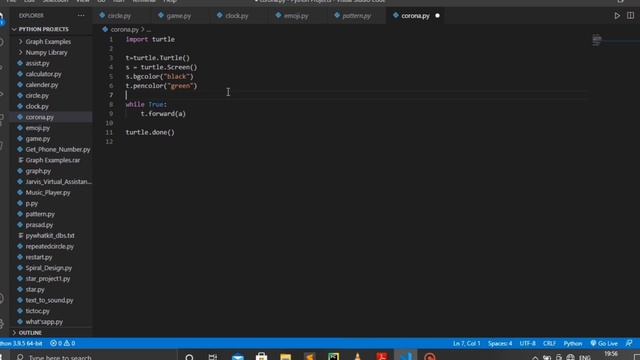Change indentation via Spaces: 4

click(x=500, y=343)
